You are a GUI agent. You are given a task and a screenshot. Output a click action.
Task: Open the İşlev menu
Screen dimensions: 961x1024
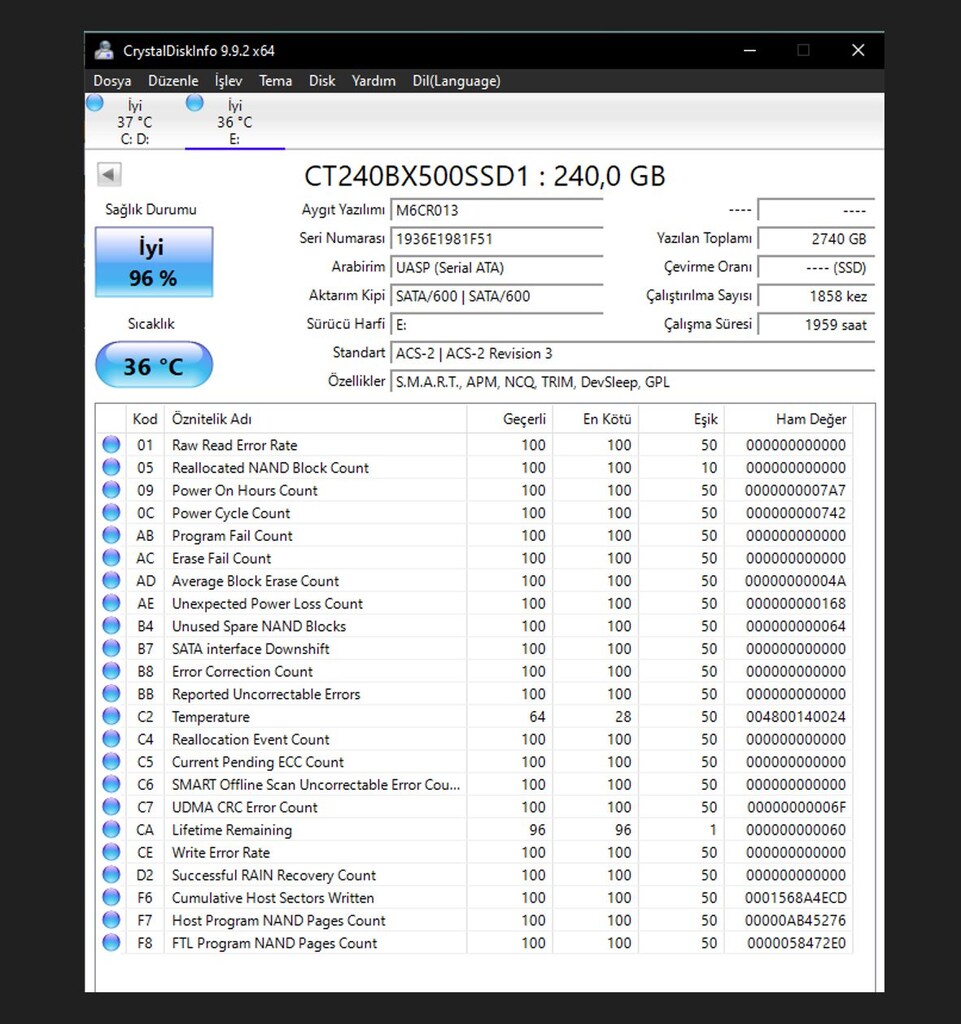[228, 81]
